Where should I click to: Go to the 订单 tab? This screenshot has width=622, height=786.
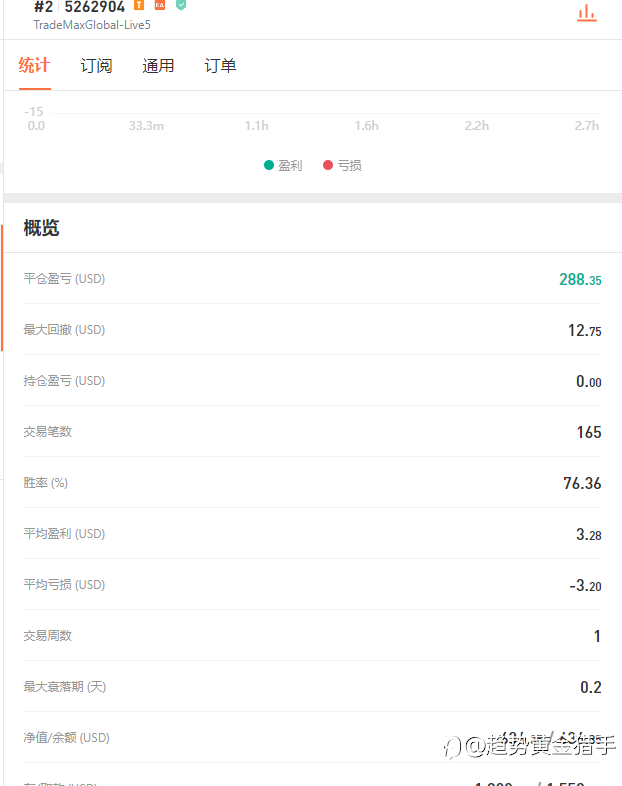click(220, 66)
